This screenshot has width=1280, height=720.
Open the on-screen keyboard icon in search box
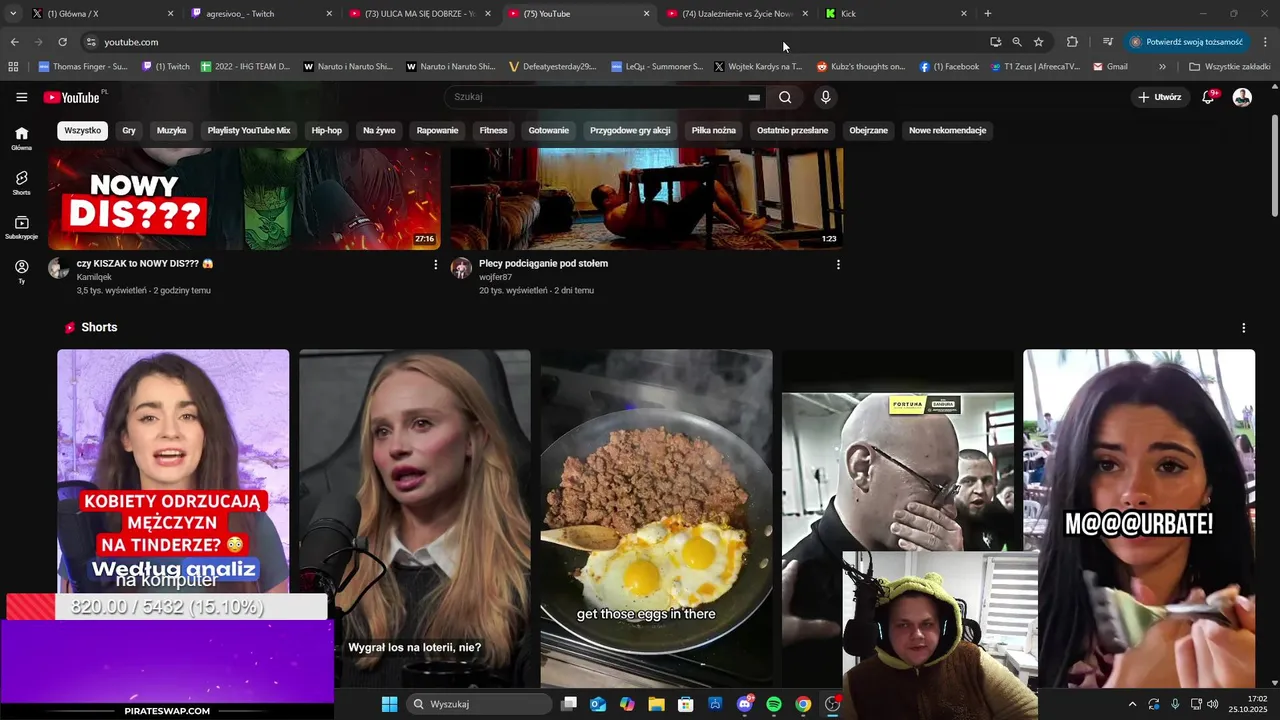pos(754,97)
